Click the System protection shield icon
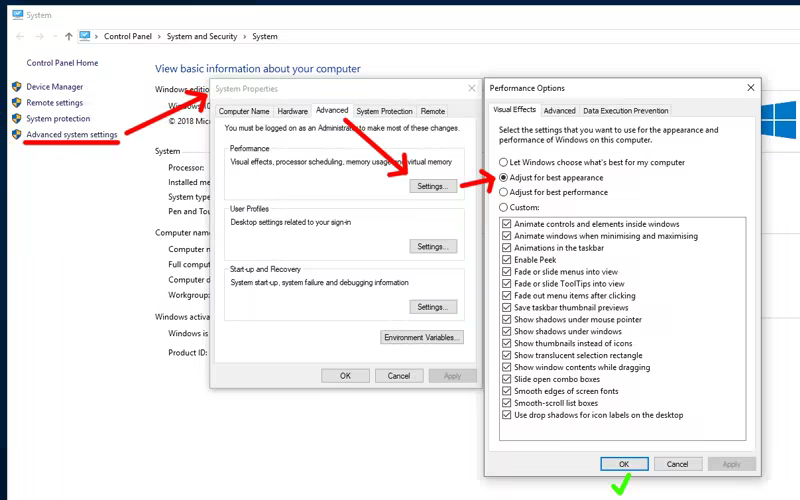 coord(16,119)
